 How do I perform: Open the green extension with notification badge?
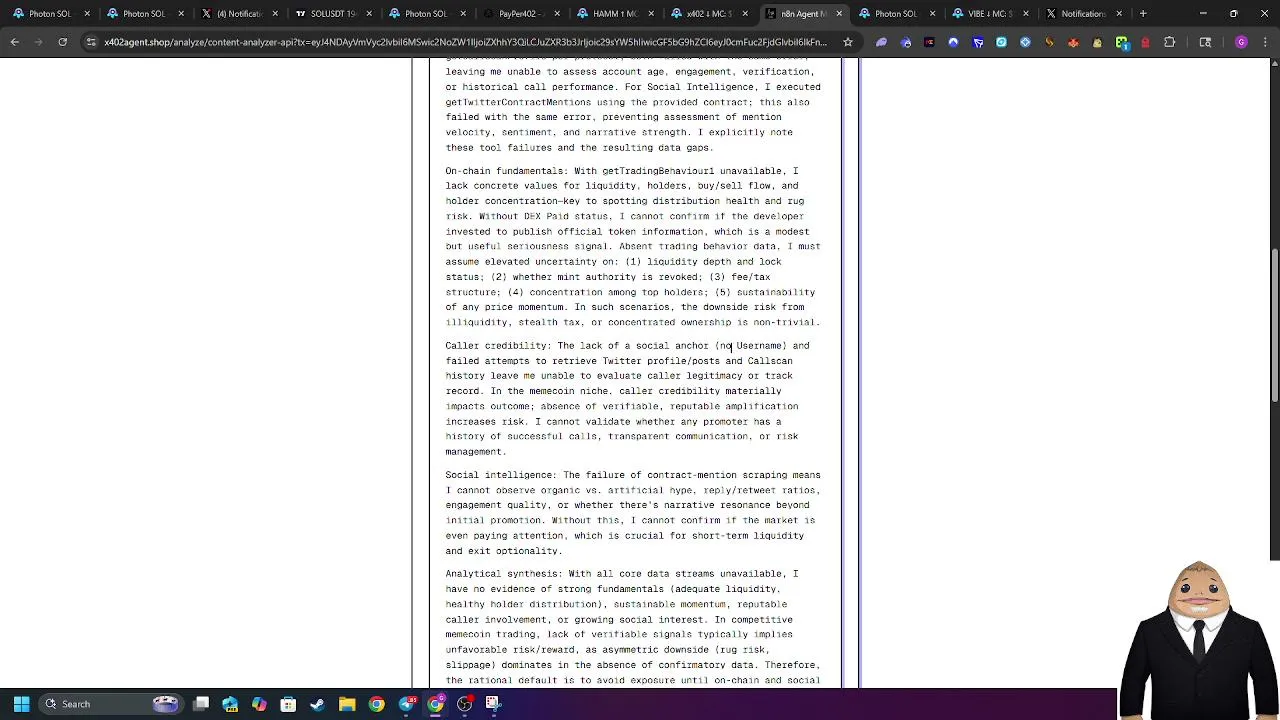point(1122,42)
